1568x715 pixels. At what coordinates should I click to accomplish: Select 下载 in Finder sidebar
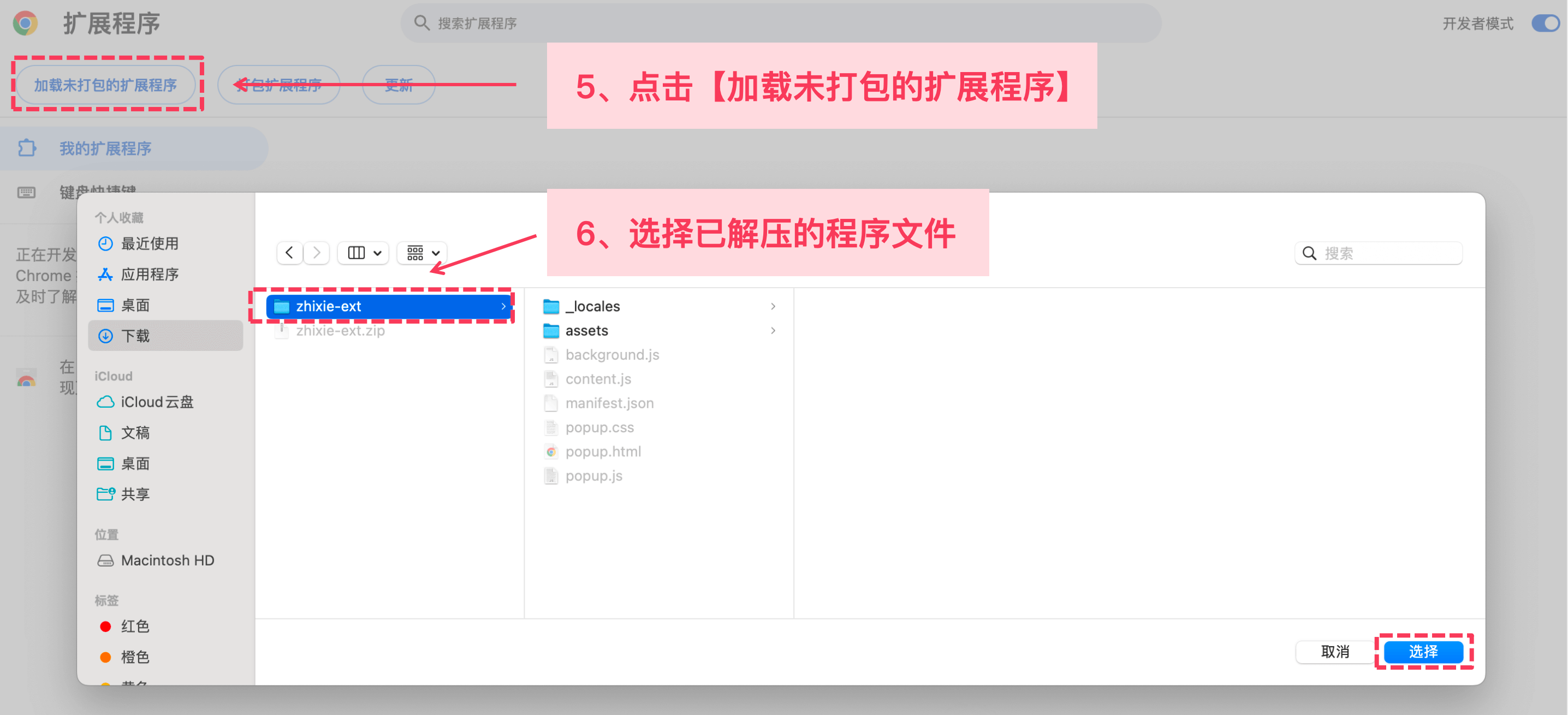[x=165, y=335]
